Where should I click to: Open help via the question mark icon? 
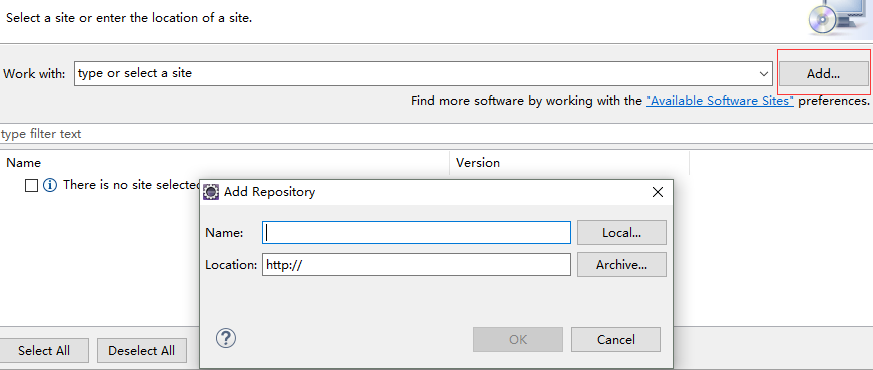click(x=225, y=338)
